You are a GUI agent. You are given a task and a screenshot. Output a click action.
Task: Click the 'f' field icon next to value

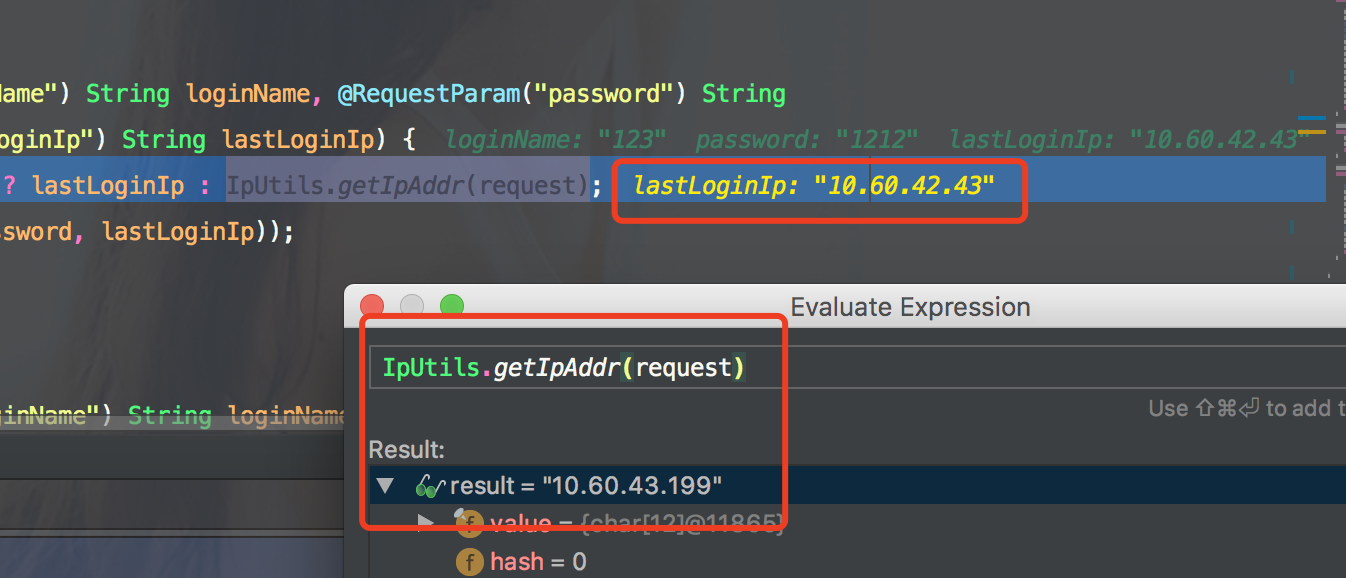coord(470,522)
